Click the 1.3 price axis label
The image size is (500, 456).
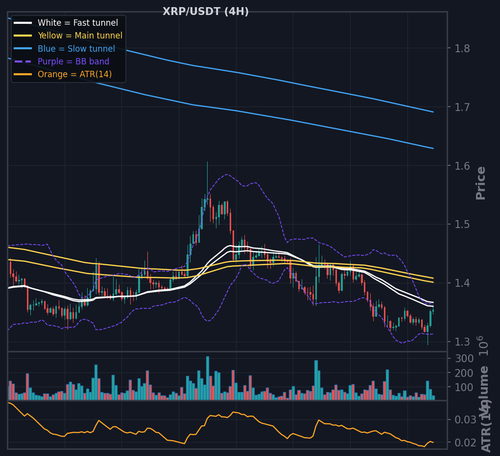462,342
